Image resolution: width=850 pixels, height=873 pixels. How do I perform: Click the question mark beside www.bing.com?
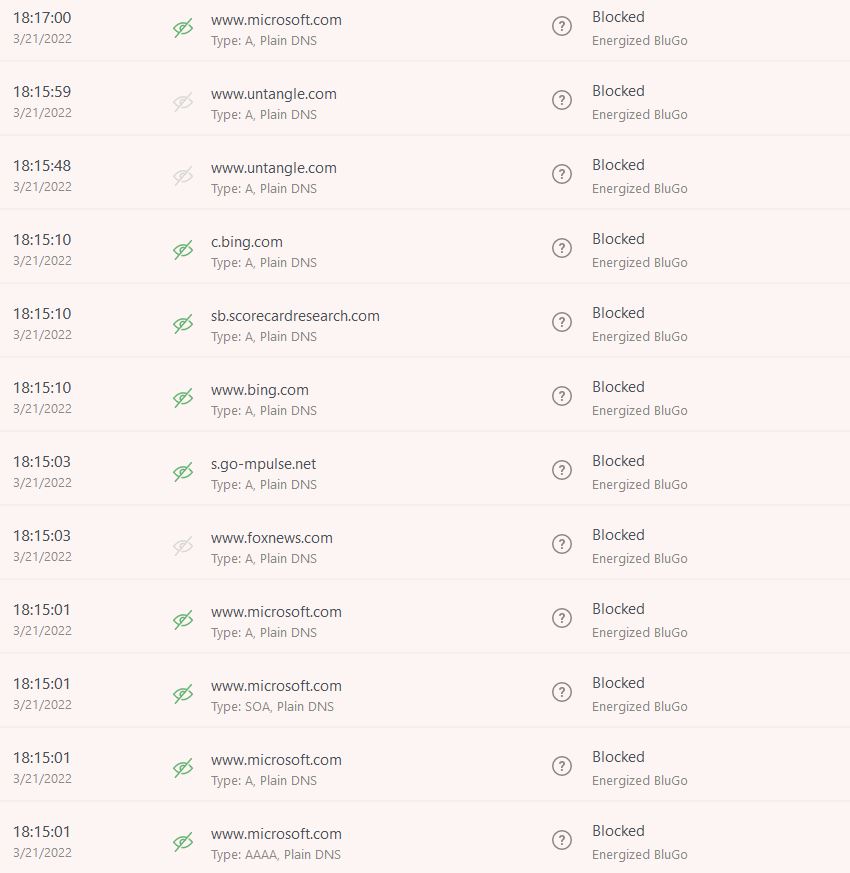tap(562, 396)
